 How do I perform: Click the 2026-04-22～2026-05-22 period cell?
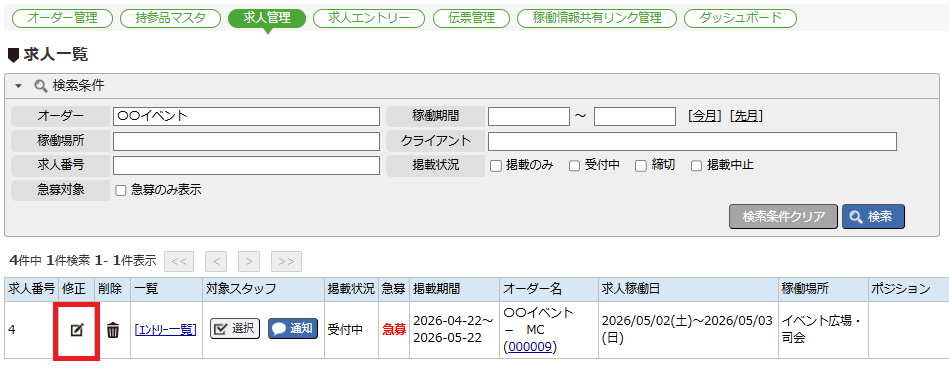[x=454, y=330]
